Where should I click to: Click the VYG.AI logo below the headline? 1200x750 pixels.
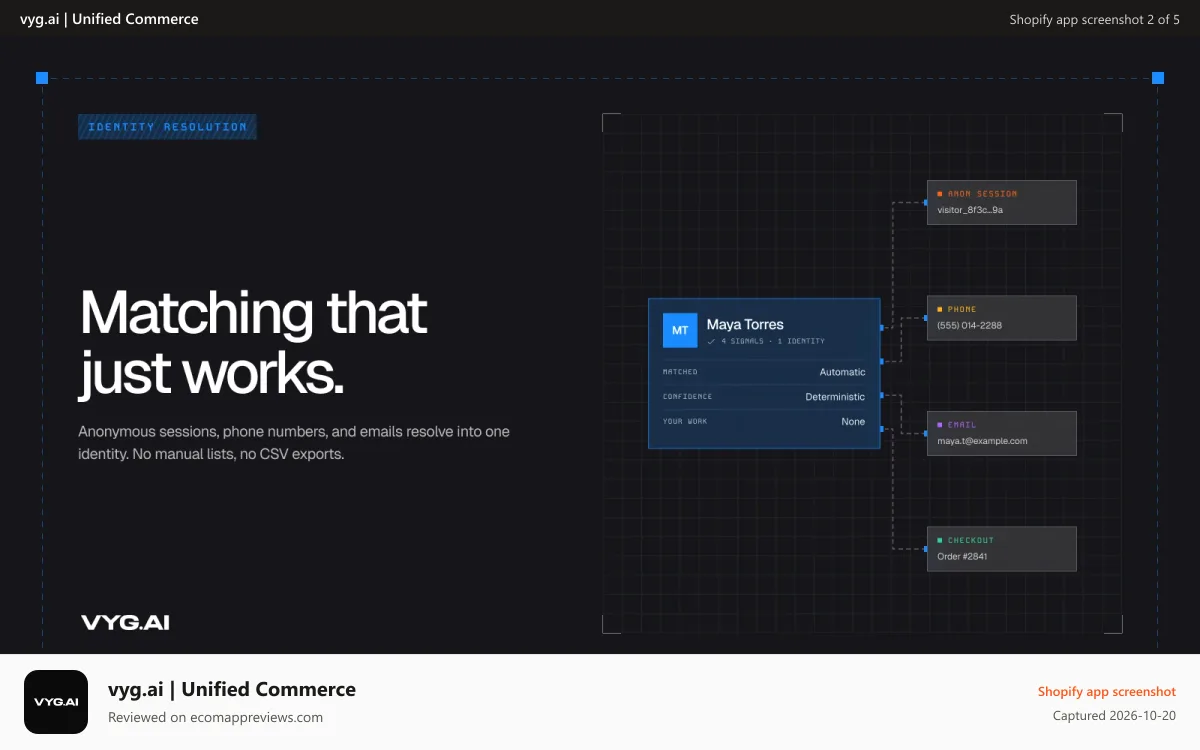pyautogui.click(x=125, y=622)
